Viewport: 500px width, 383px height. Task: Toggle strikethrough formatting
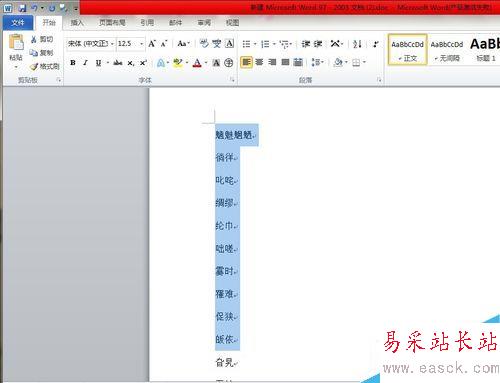118,63
